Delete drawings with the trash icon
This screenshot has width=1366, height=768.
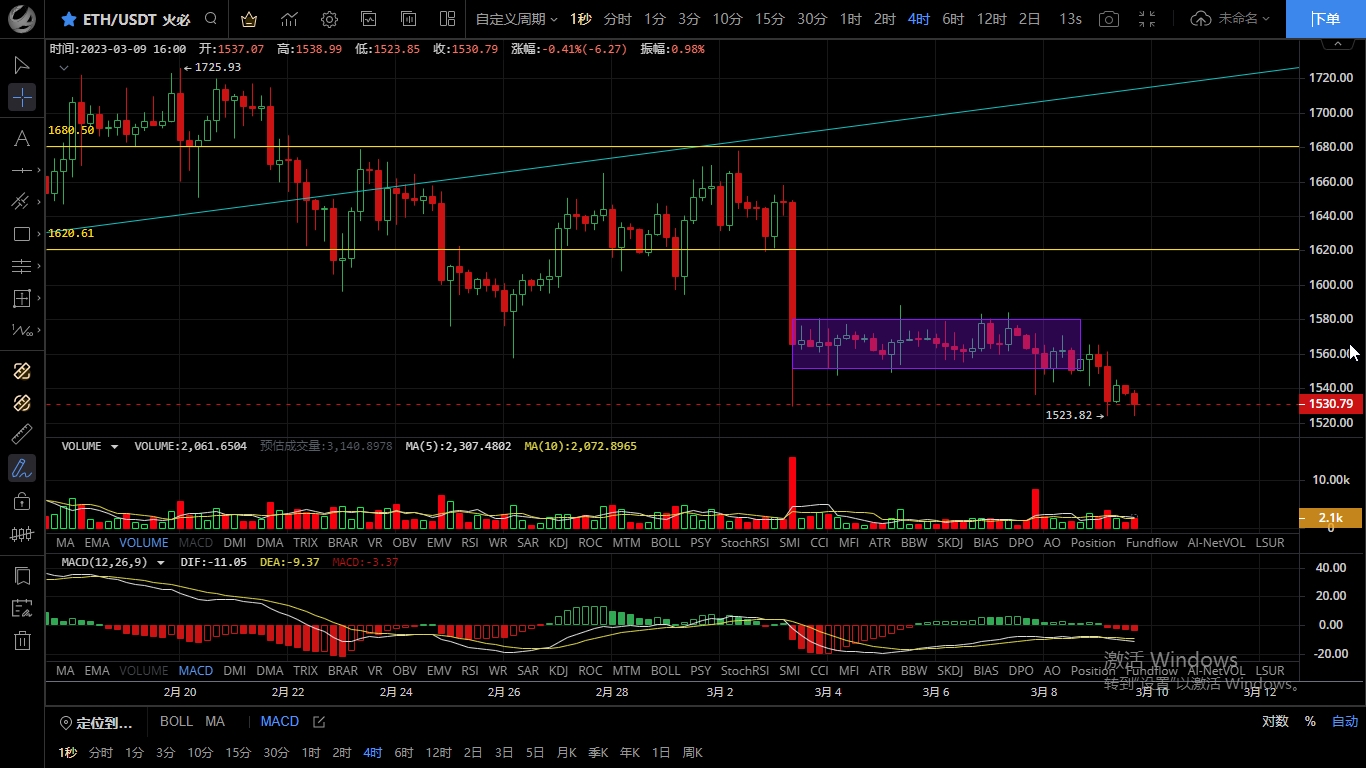[22, 640]
